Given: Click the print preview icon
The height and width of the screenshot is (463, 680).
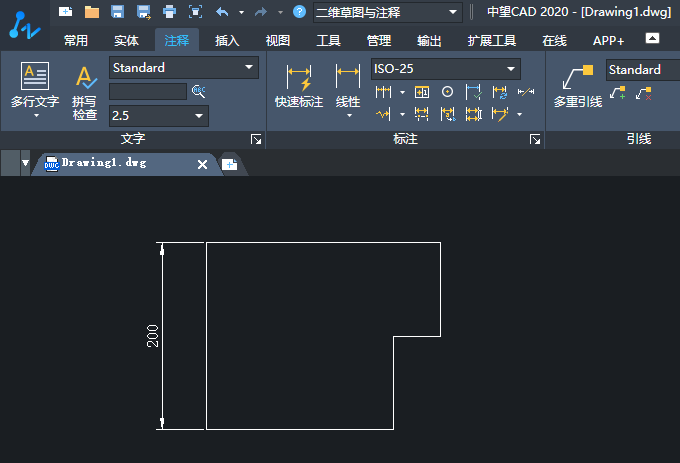Looking at the screenshot, I should coord(195,12).
